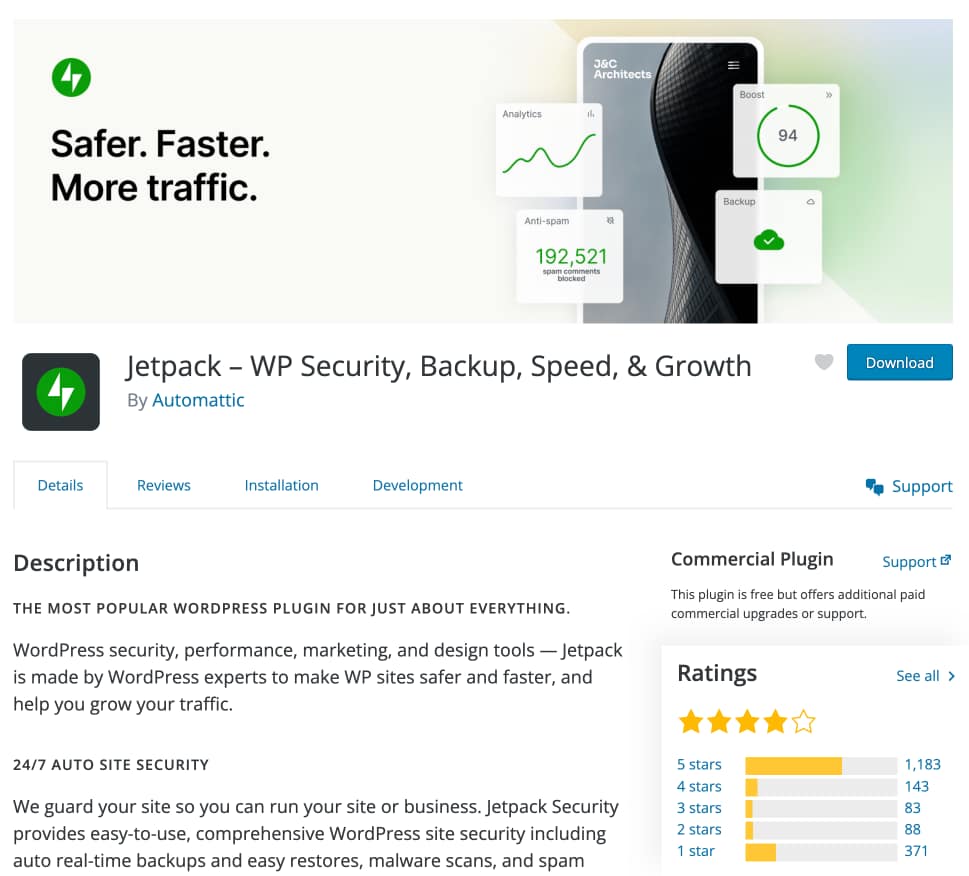This screenshot has width=969, height=876.
Task: Open the Details tab
Action: [x=60, y=485]
